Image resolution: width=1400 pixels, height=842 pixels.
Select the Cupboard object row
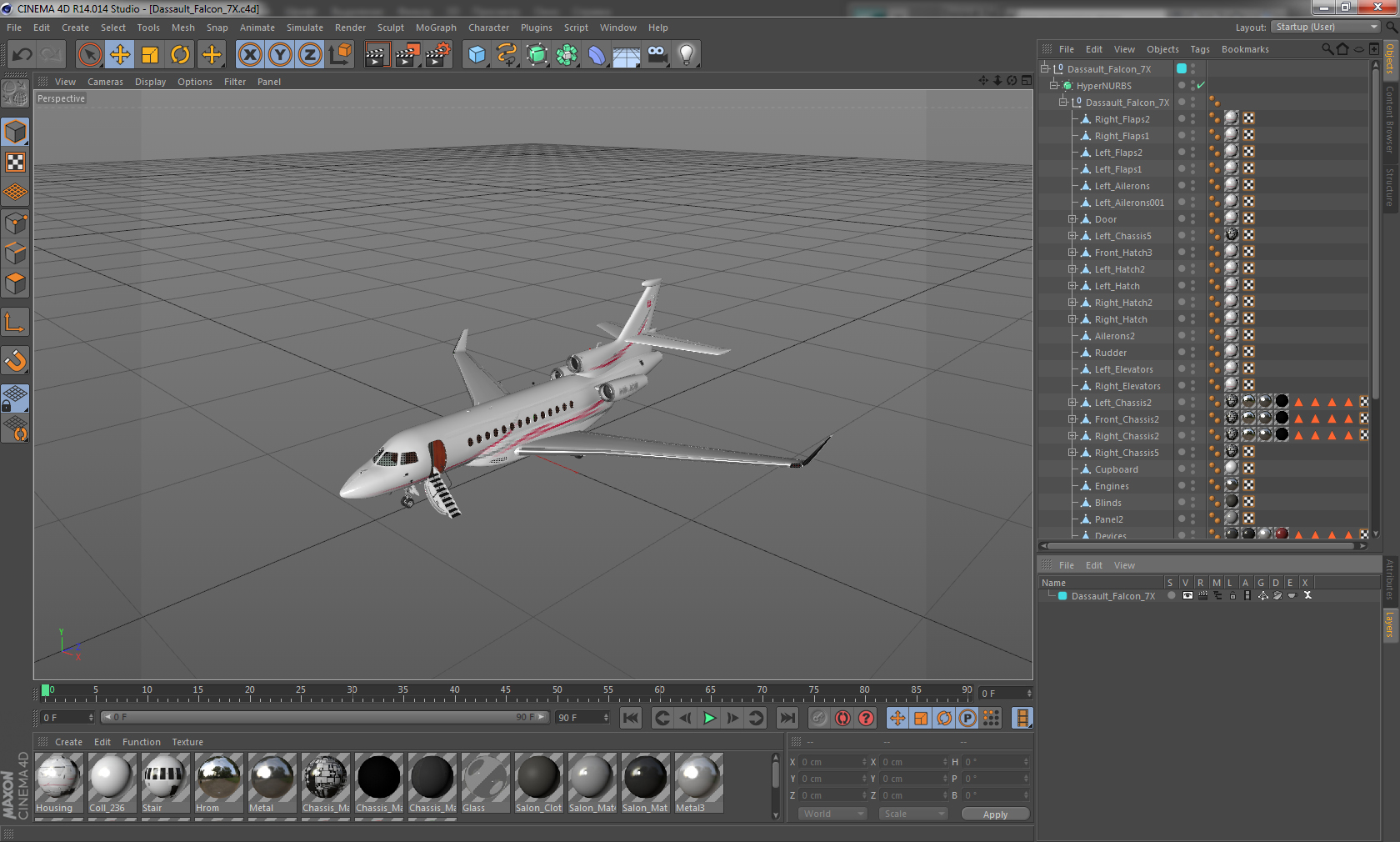(1116, 469)
